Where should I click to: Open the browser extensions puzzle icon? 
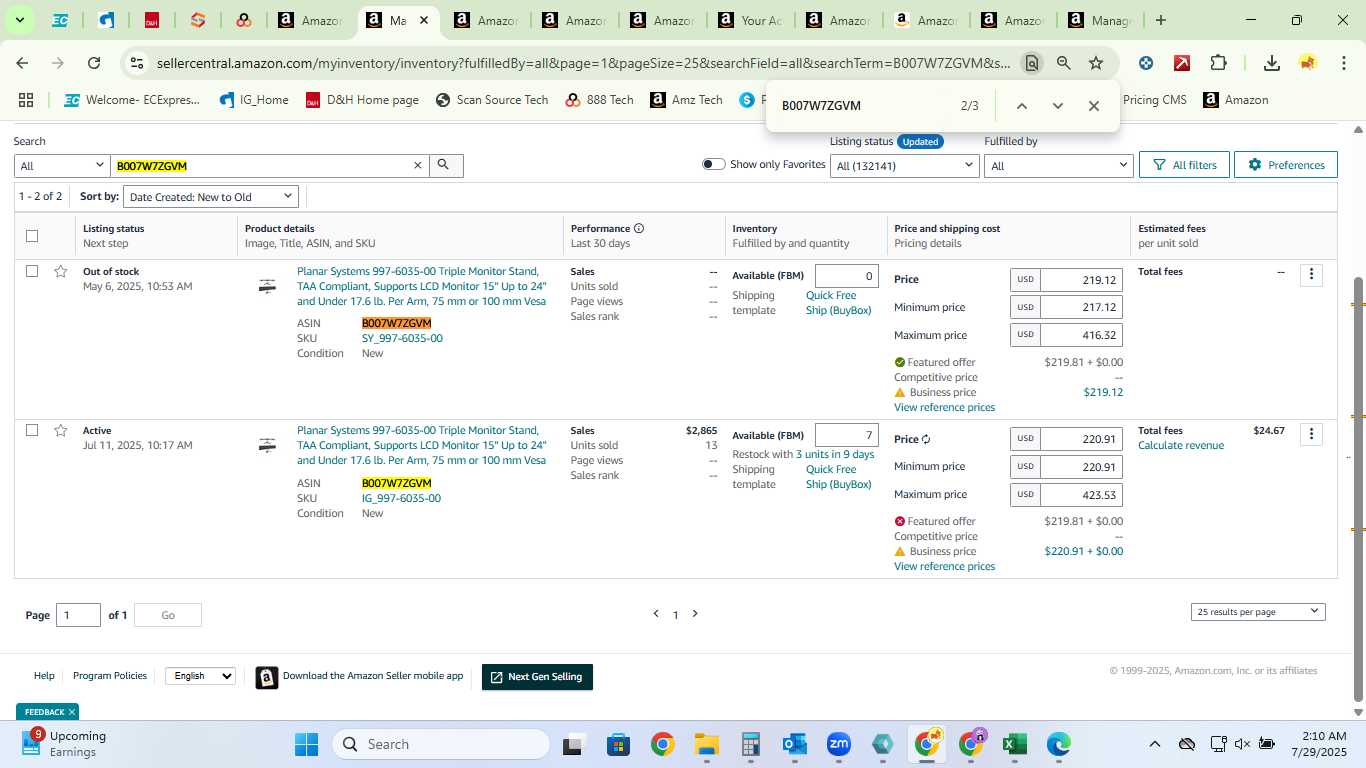[1218, 63]
